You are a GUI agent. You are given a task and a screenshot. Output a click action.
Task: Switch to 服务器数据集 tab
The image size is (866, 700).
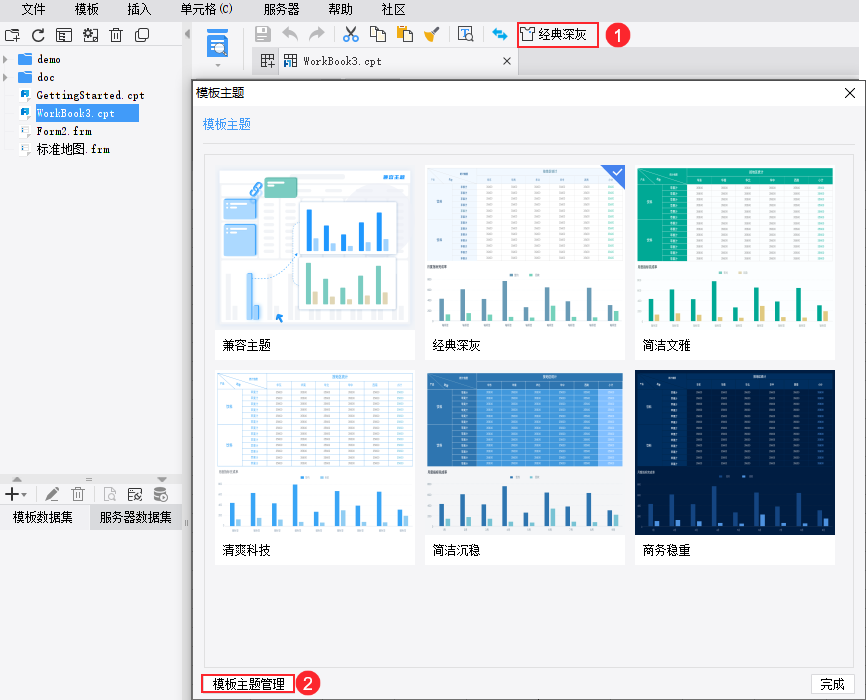[135, 517]
